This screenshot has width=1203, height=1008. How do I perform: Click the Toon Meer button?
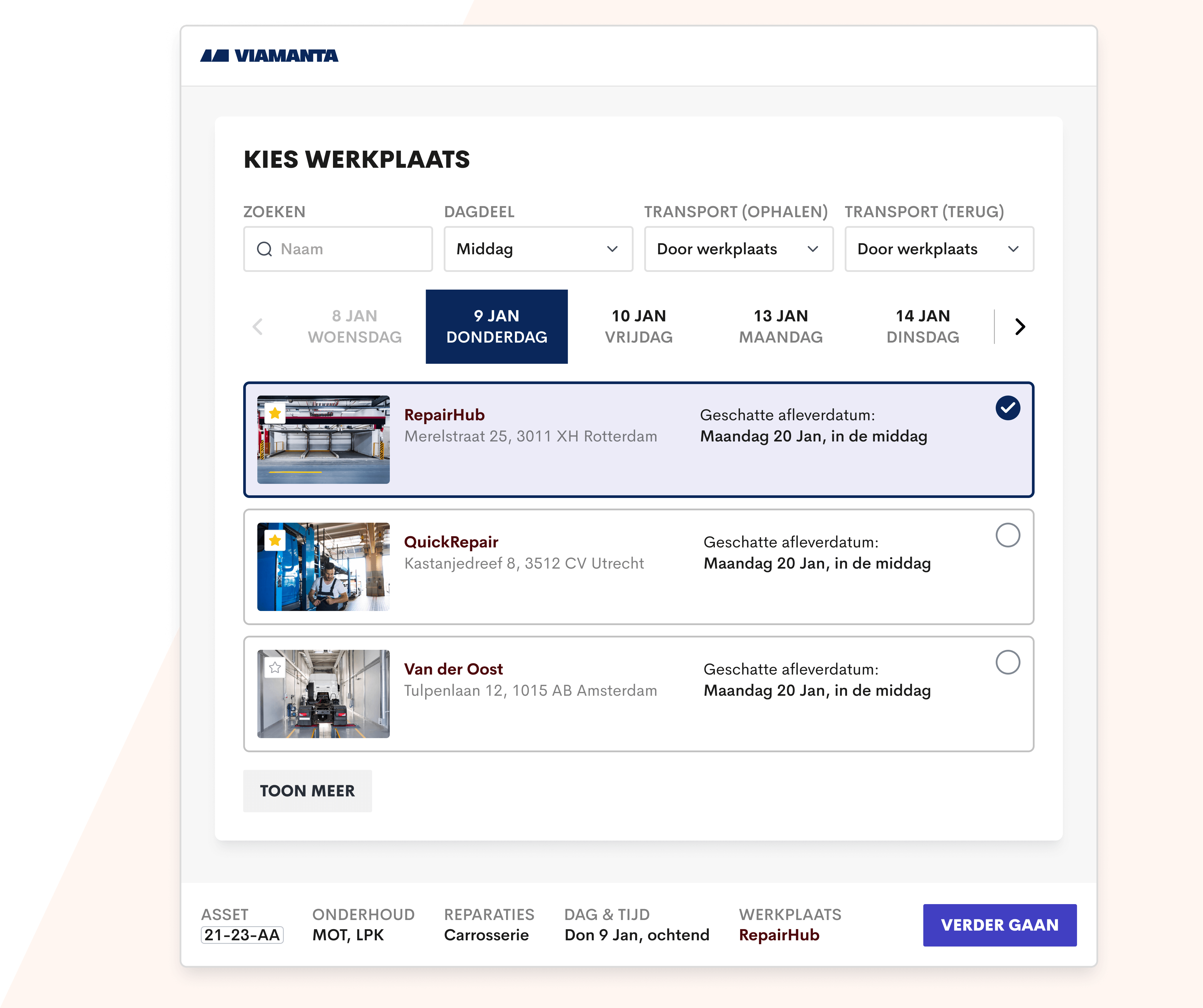pyautogui.click(x=308, y=791)
